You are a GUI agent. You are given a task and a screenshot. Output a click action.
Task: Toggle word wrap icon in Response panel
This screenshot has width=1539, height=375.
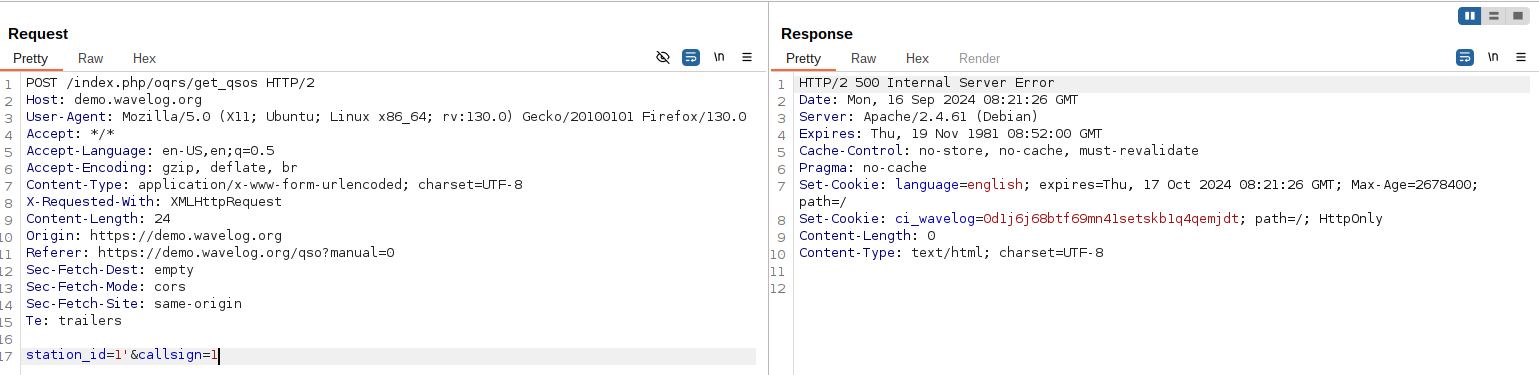pyautogui.click(x=1464, y=58)
